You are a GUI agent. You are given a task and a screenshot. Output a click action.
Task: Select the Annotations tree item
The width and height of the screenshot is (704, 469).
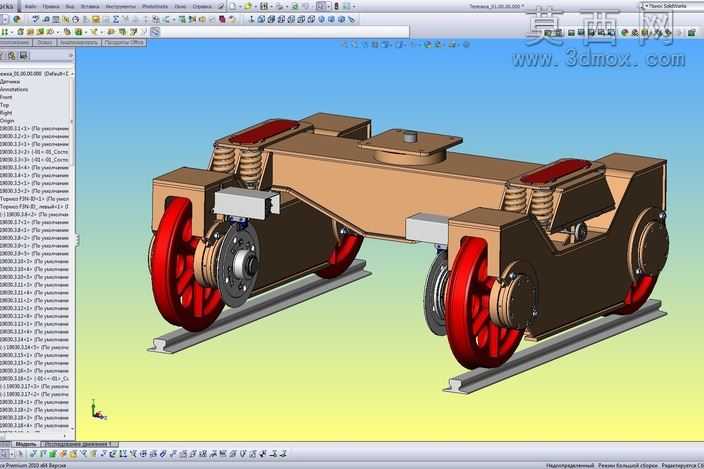(14, 89)
